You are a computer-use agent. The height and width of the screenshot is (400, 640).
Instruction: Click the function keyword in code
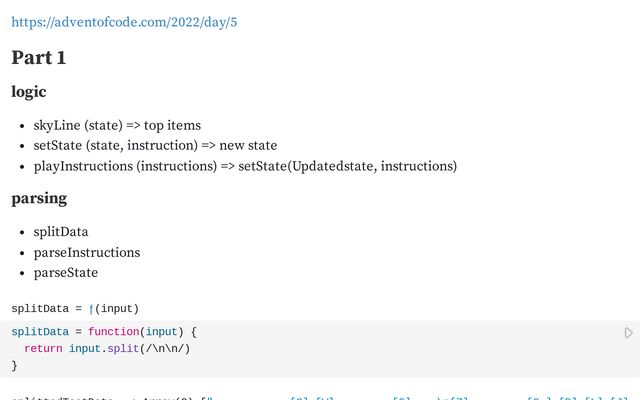(x=113, y=332)
